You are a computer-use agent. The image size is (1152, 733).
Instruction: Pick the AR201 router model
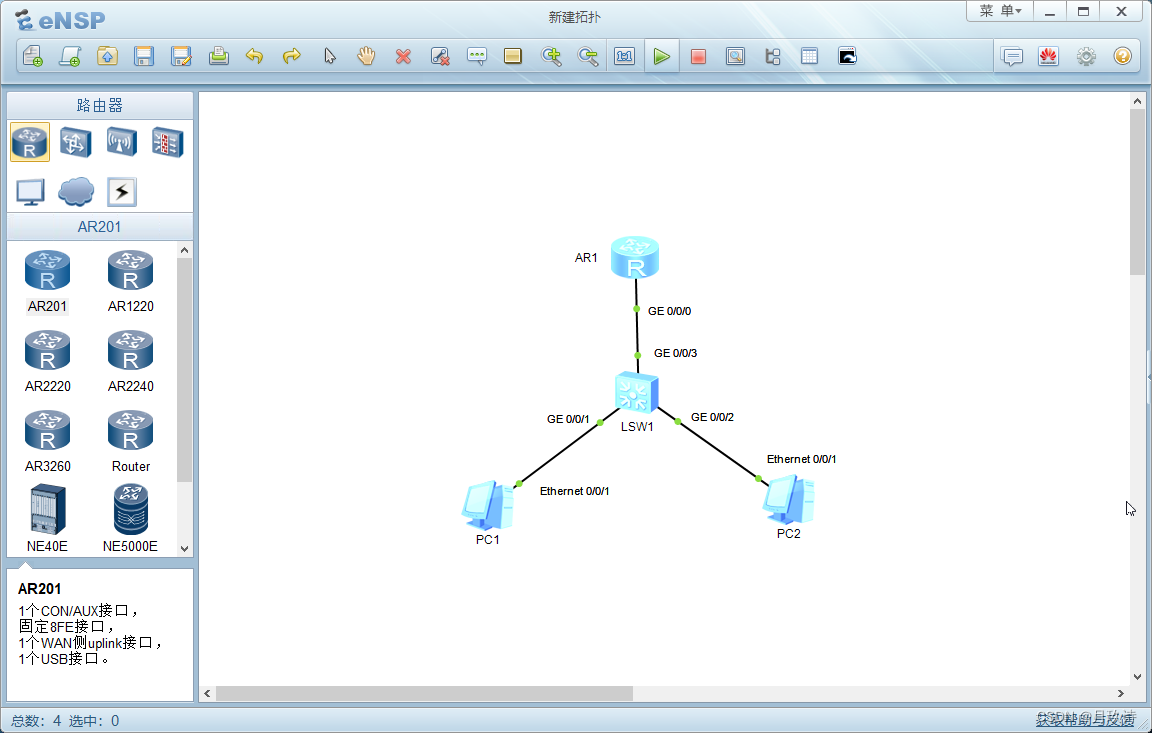point(48,282)
